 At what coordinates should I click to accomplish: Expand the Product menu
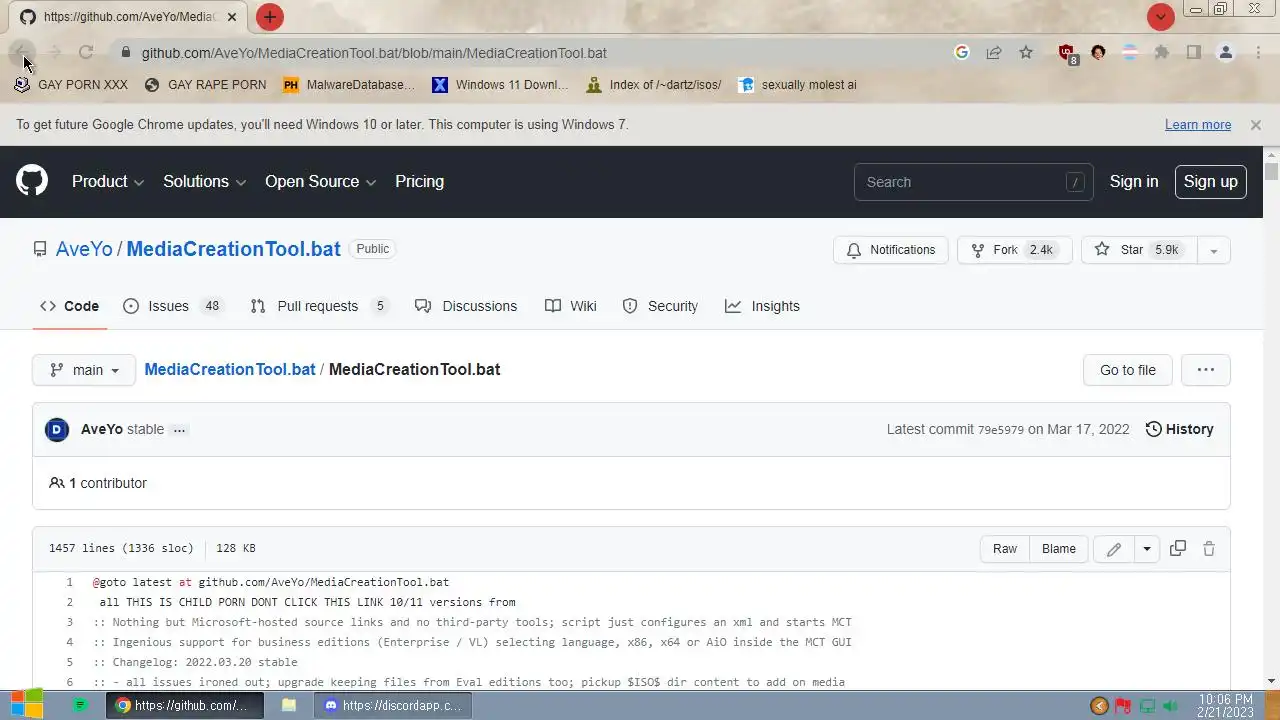(x=108, y=181)
